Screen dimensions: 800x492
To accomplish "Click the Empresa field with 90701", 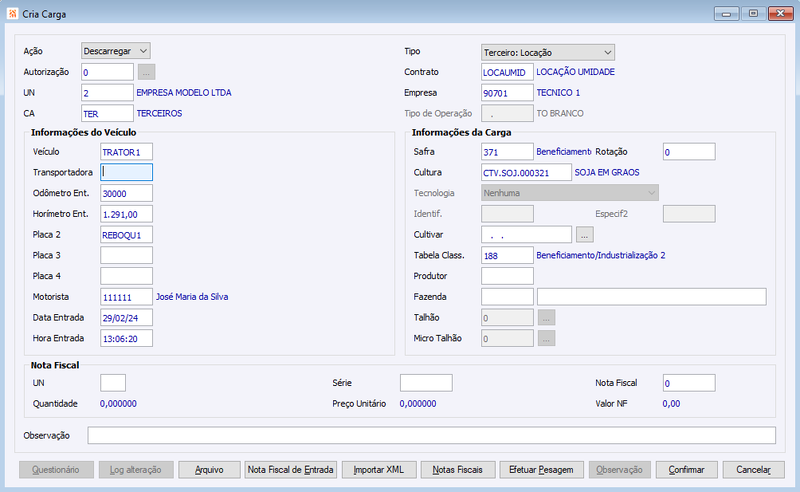I will tap(507, 92).
